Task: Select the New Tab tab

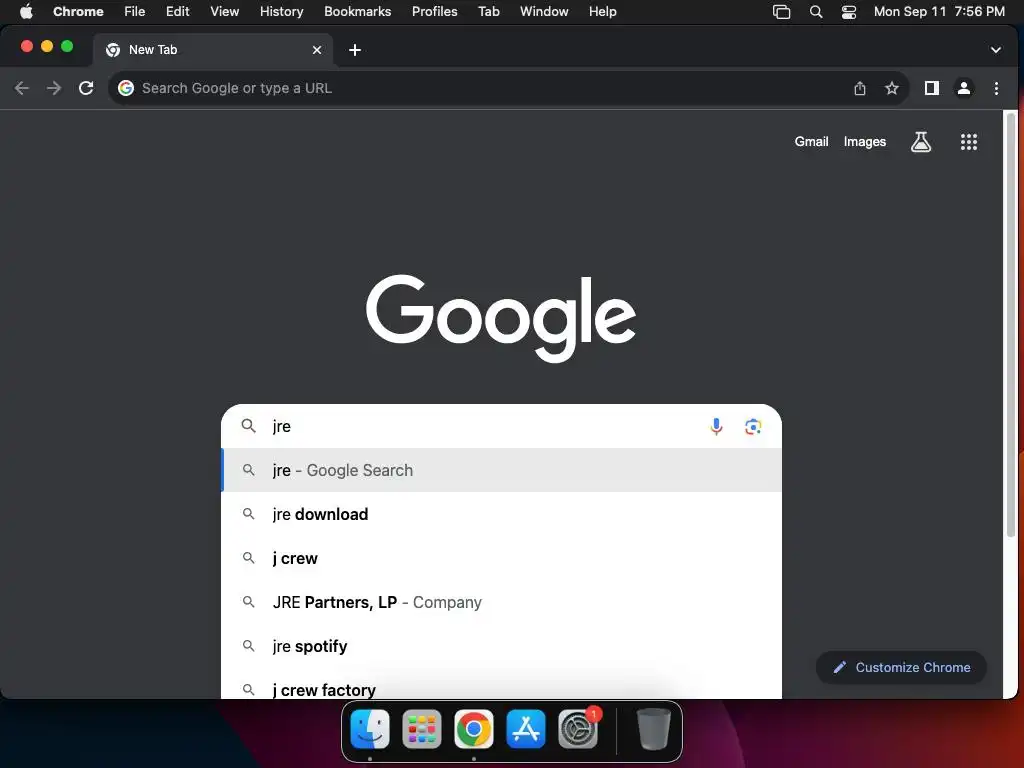Action: click(213, 50)
